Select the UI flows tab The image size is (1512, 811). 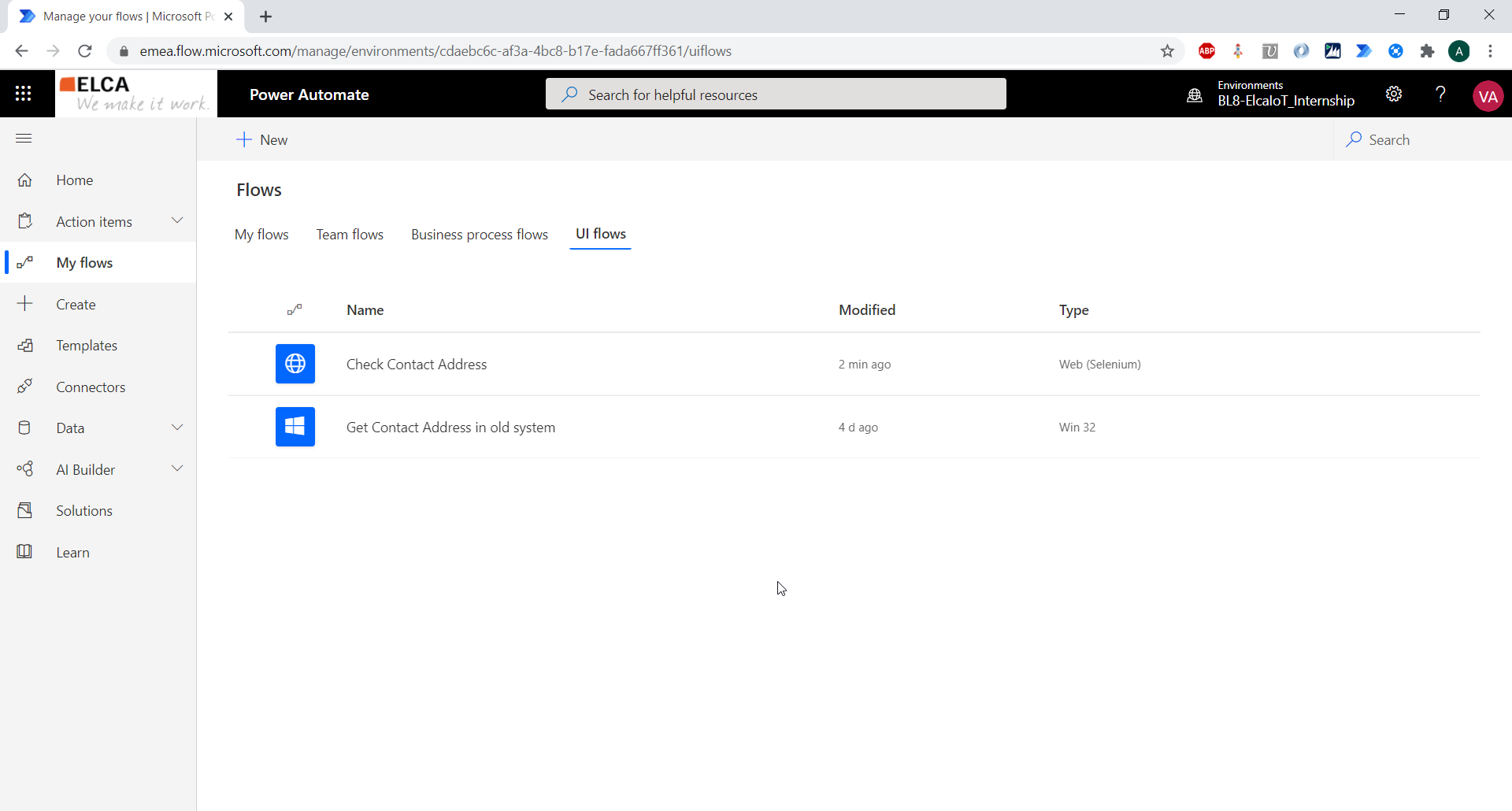(601, 234)
